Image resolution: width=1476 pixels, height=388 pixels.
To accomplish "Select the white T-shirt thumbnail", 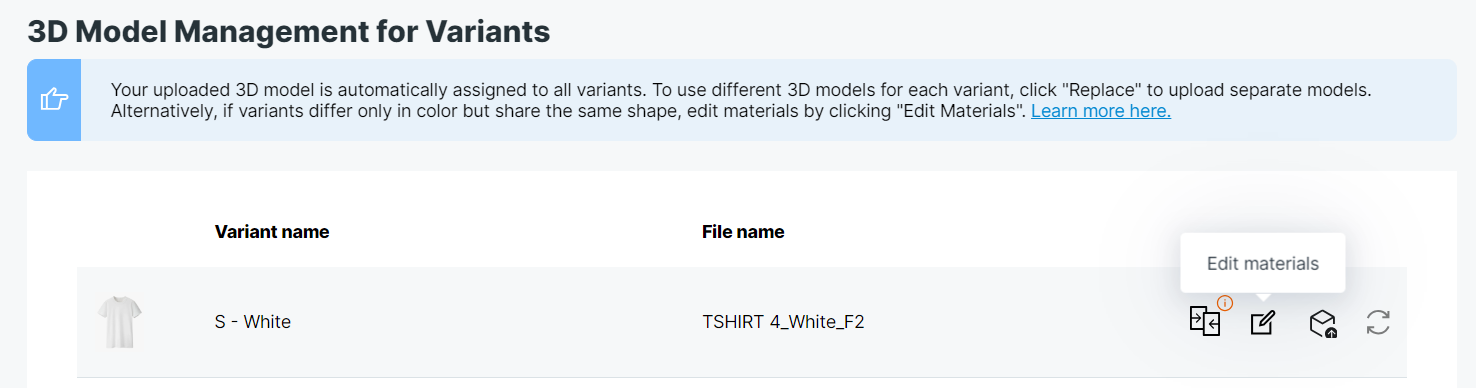I will click(x=120, y=322).
